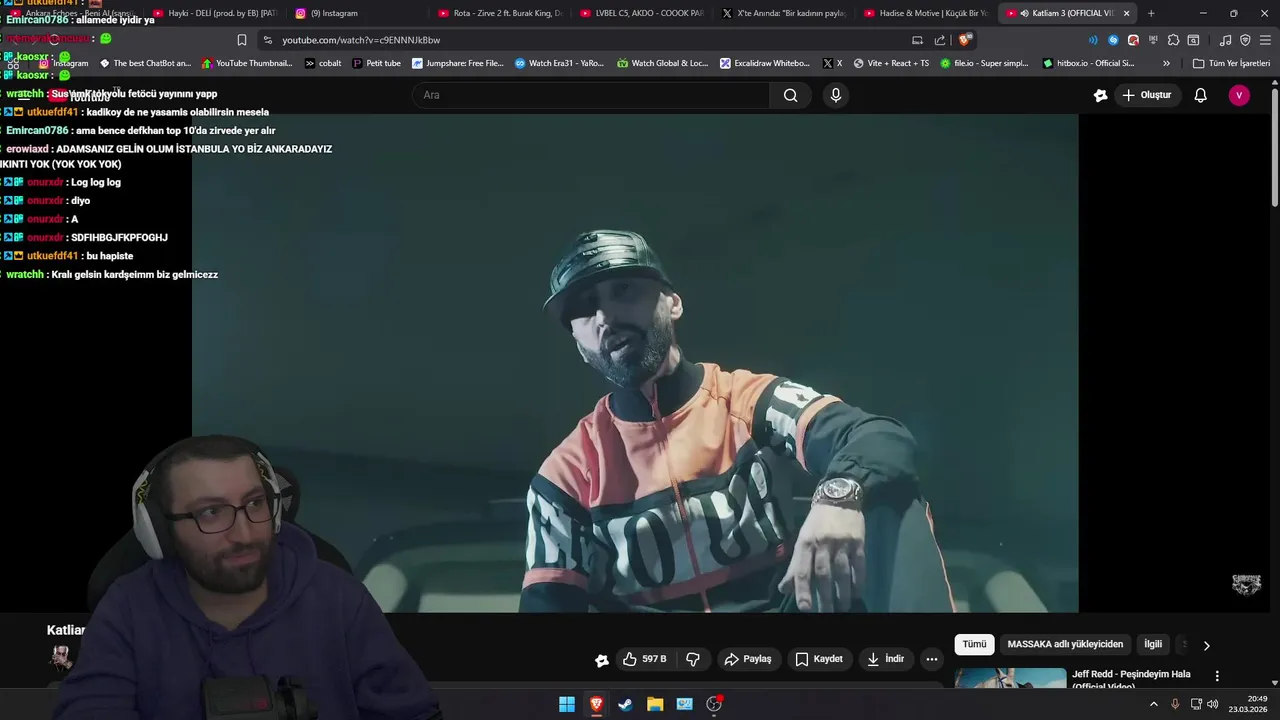The height and width of the screenshot is (720, 1280).
Task: Mute the Katliam 3 tab speaker icon
Action: coord(1023,13)
